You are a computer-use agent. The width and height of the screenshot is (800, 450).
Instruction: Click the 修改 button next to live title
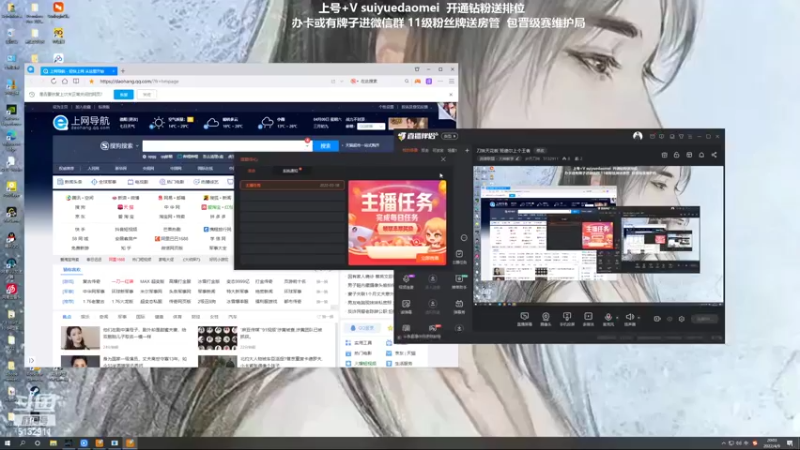click(x=540, y=151)
